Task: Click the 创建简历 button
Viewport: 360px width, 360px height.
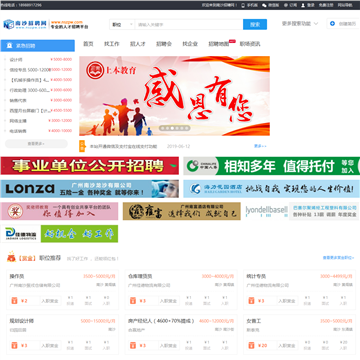Action: (343, 24)
